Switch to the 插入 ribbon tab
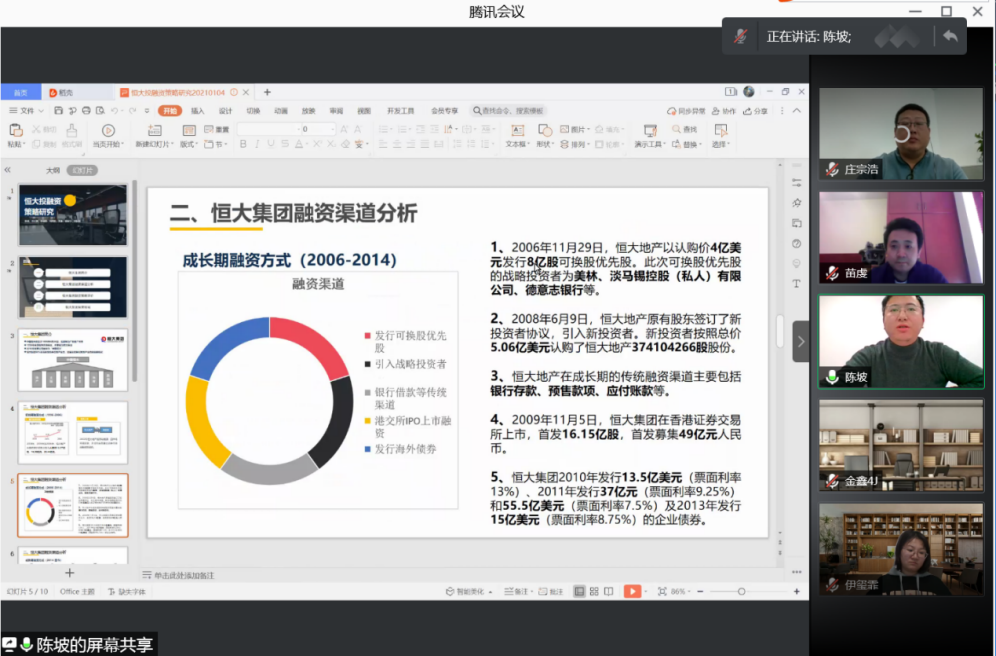The width and height of the screenshot is (996, 656). (x=197, y=111)
